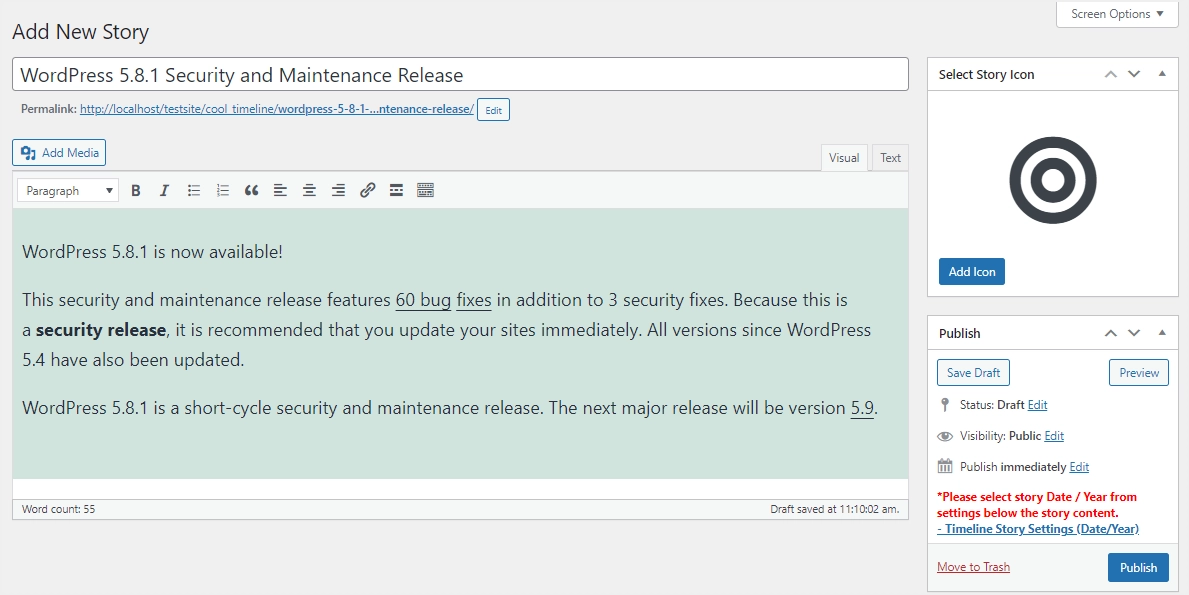Click the Add Icon button

pos(971,271)
